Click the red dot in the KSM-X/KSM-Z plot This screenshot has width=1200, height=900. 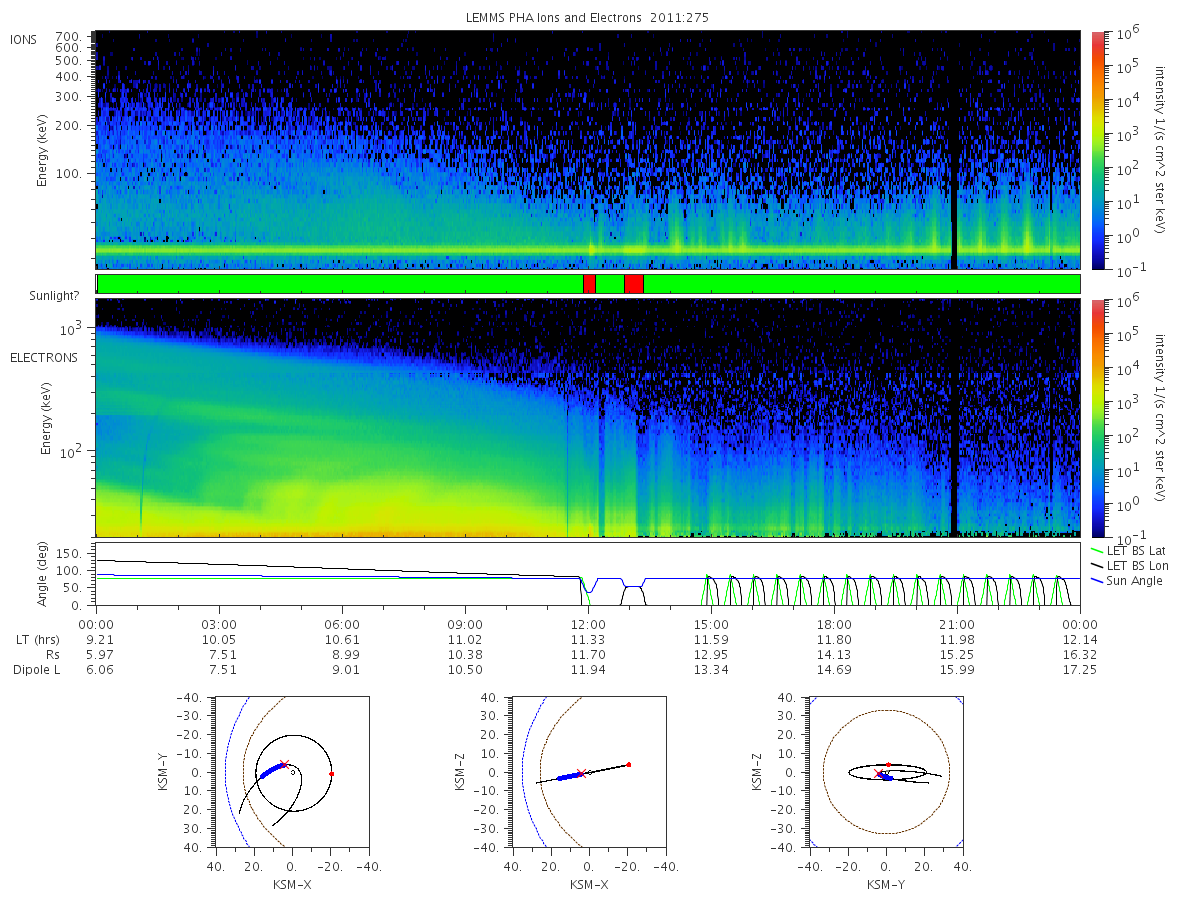tap(629, 764)
